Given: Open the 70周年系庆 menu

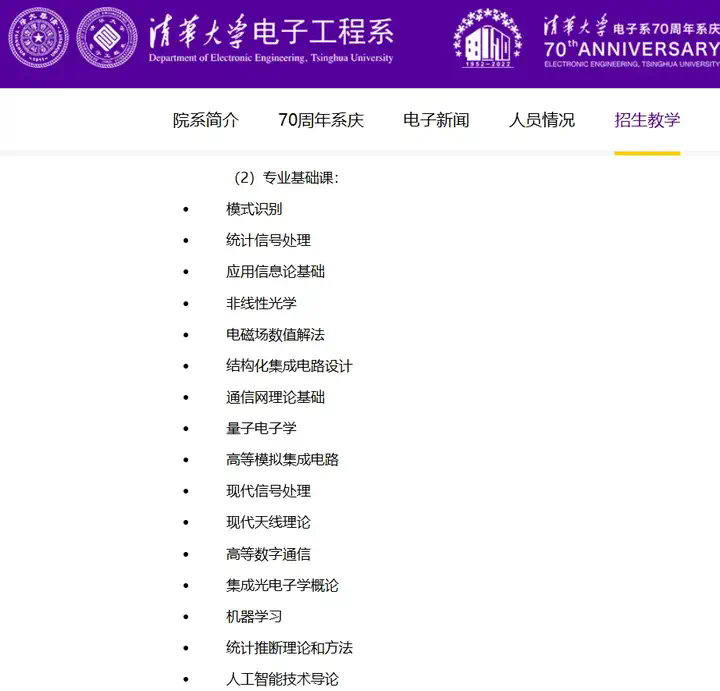Looking at the screenshot, I should tap(321, 120).
